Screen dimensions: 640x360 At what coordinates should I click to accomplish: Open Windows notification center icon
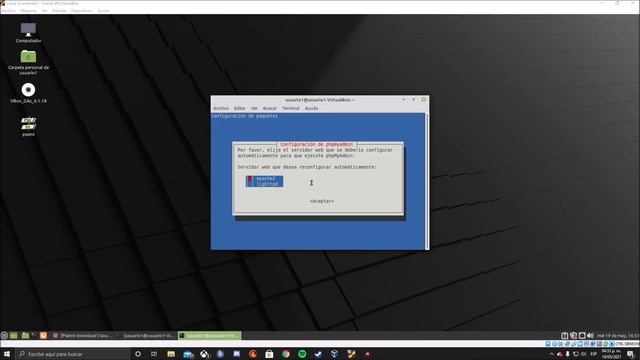(x=631, y=354)
